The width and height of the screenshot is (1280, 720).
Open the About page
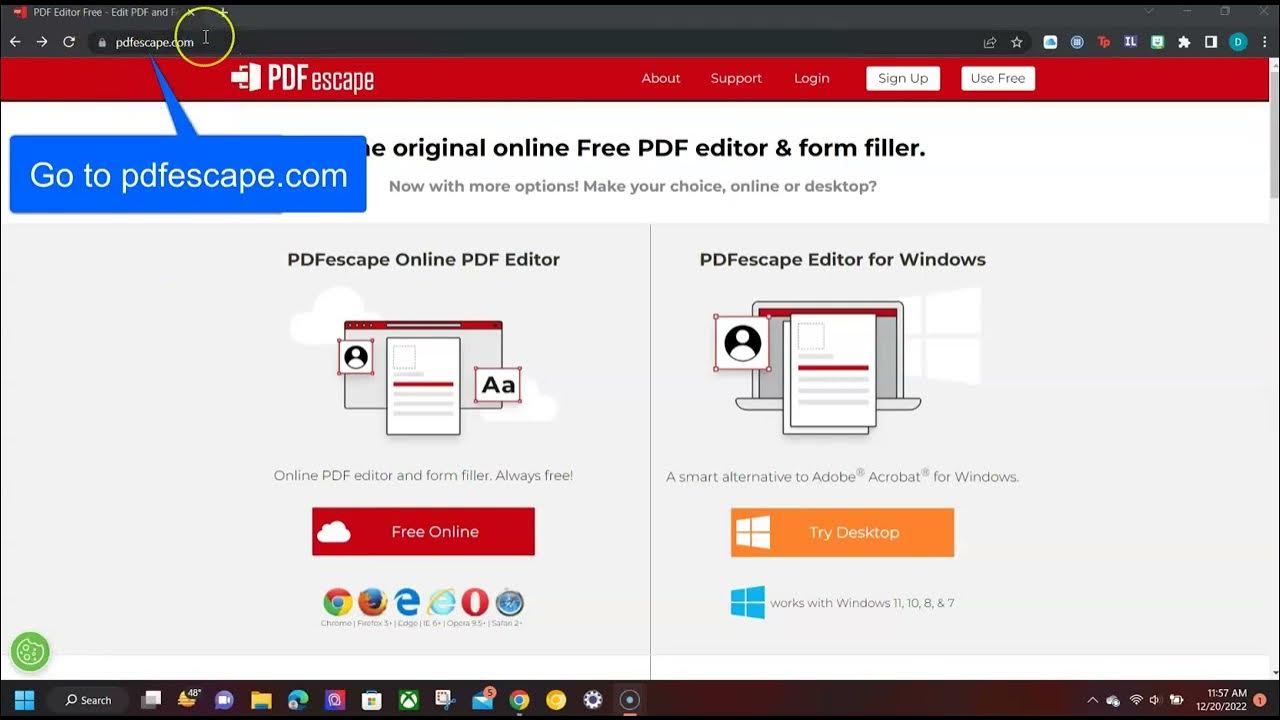click(x=661, y=78)
